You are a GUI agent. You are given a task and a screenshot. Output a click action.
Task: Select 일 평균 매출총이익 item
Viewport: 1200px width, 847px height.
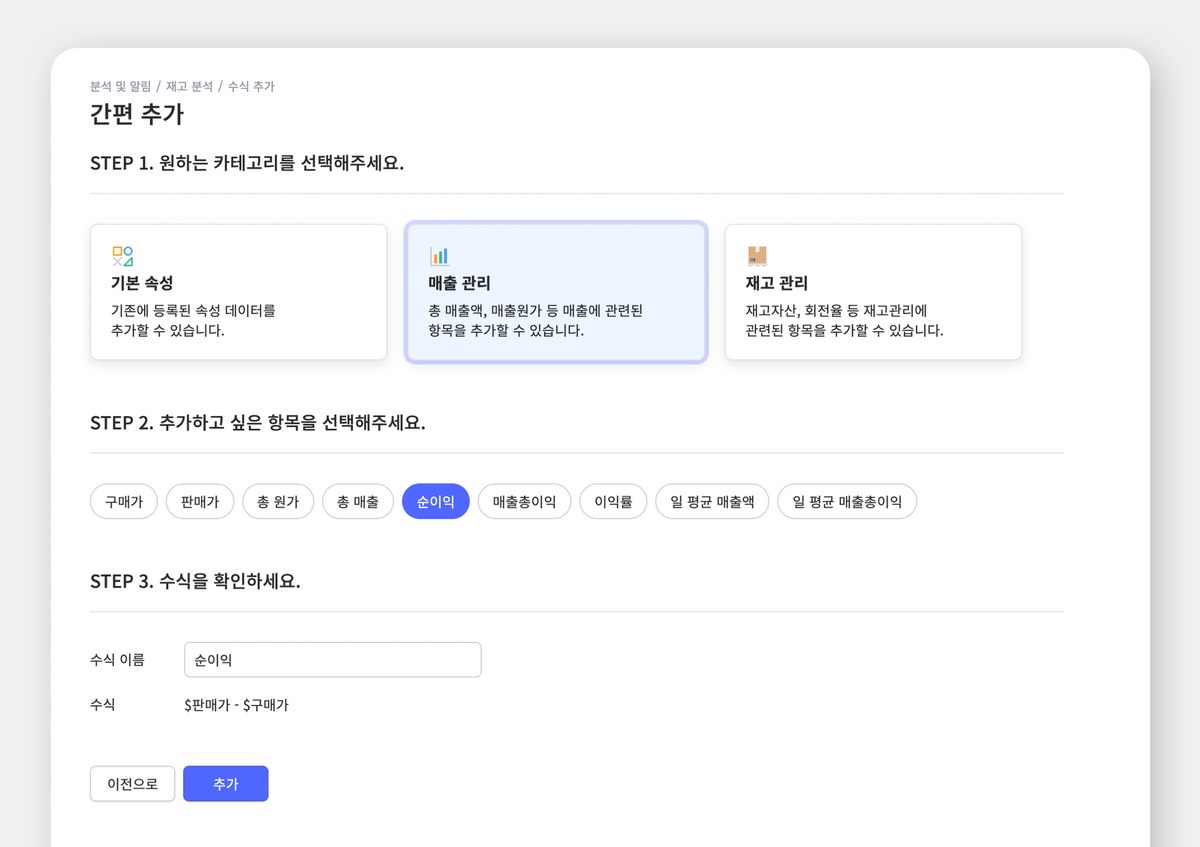(x=847, y=501)
